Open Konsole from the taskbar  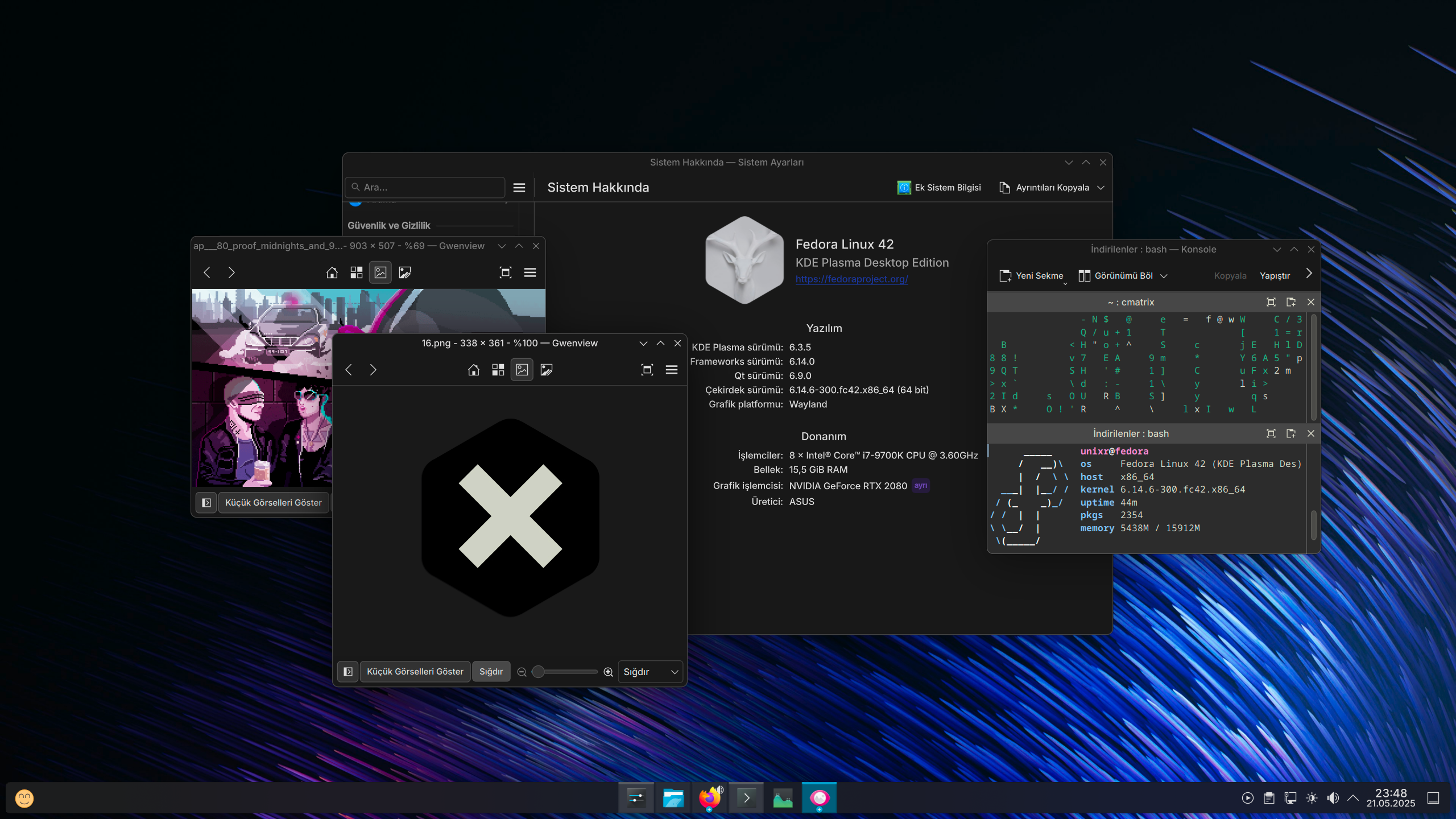coord(746,798)
